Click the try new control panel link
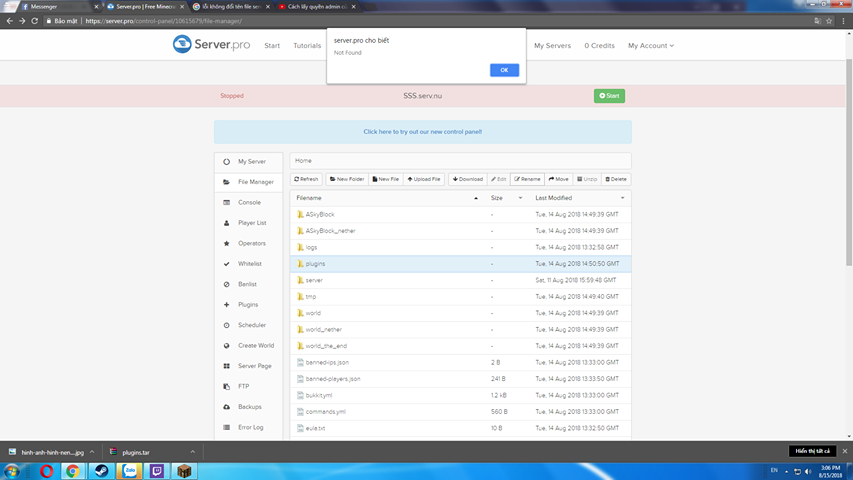Viewport: 853px width, 480px height. 422,132
